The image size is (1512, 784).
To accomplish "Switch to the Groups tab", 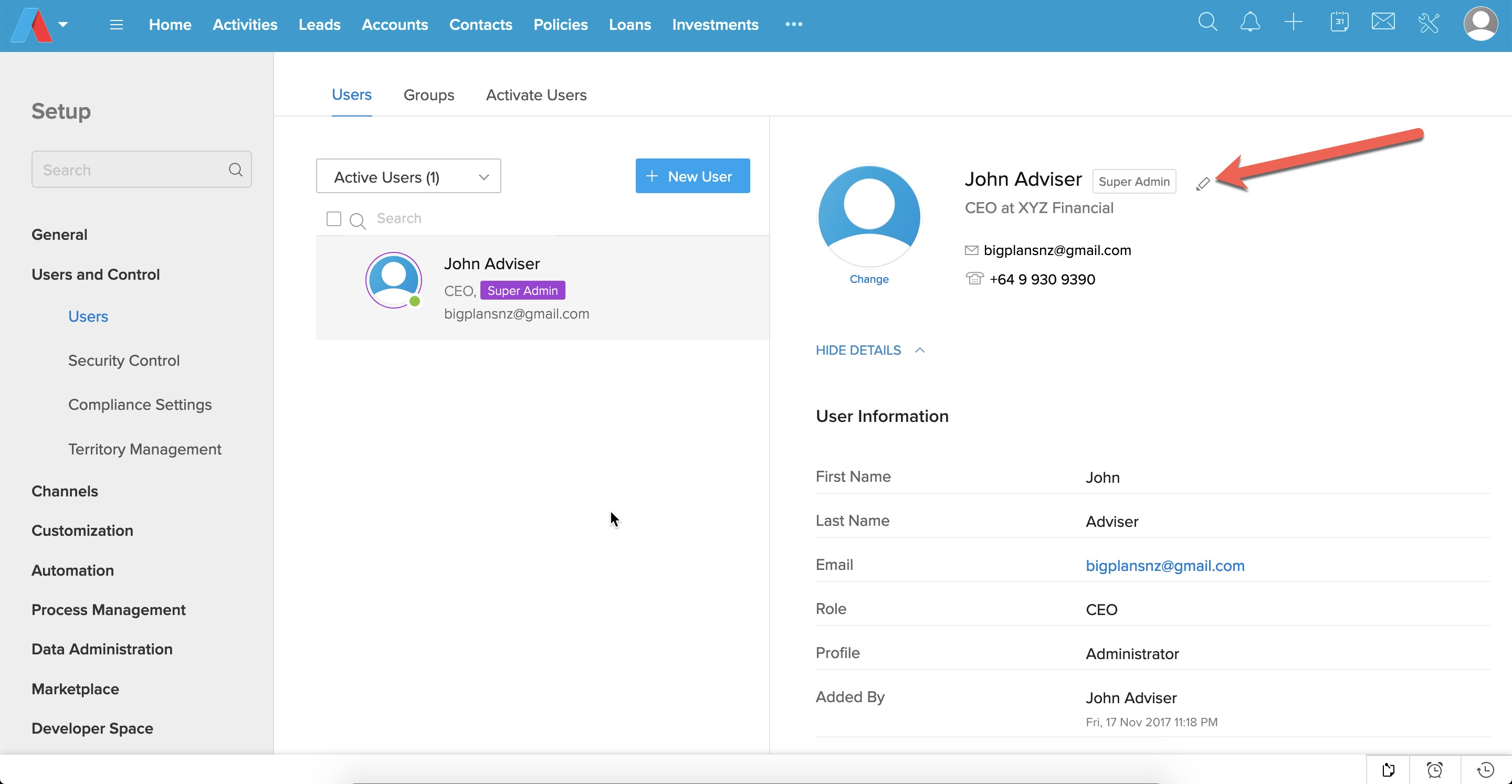I will (x=428, y=95).
